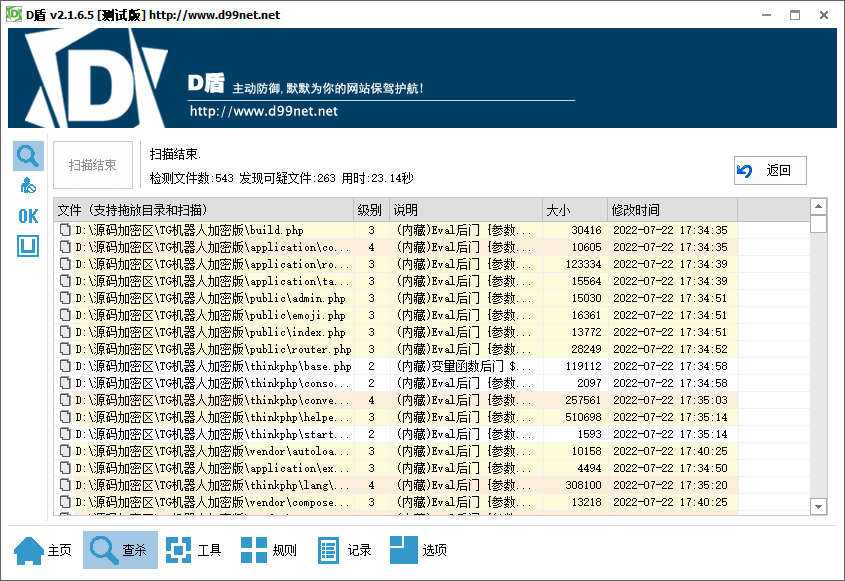Screen dimensions: 845x581
Task: Open the http://www.d99net.net banner link
Action: tap(264, 112)
